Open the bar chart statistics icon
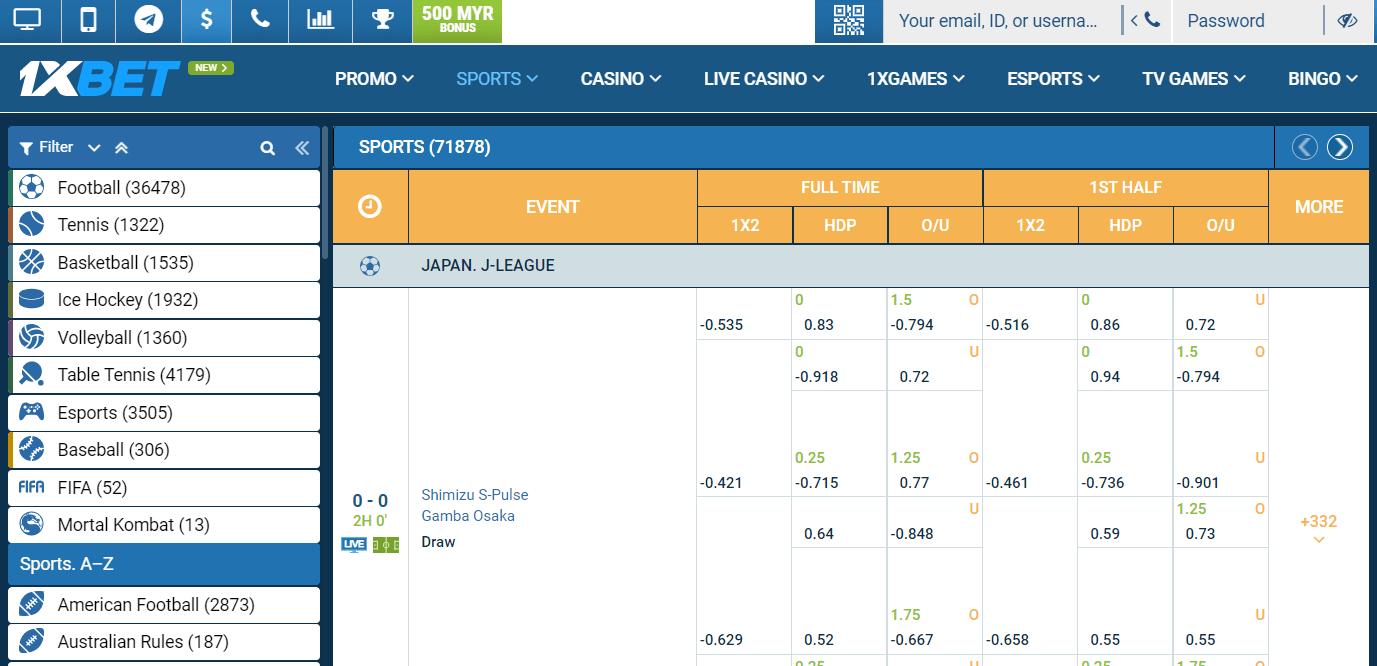The width and height of the screenshot is (1377, 666). [320, 19]
